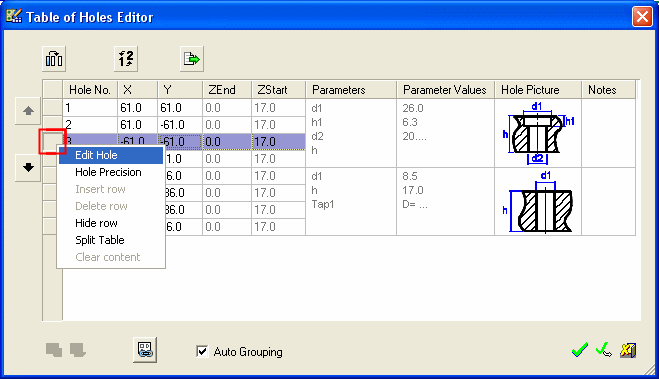Click the export table green arrow icon

point(192,59)
